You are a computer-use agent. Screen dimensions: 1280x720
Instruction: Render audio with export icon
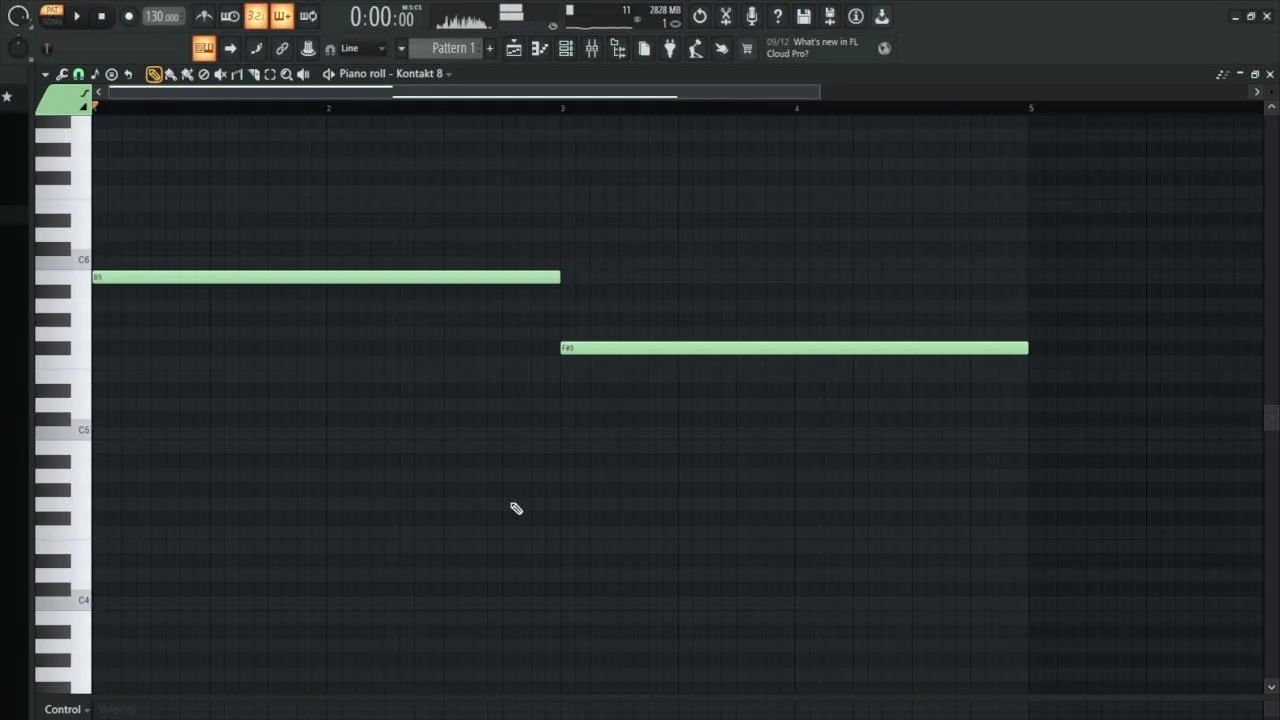[x=830, y=16]
